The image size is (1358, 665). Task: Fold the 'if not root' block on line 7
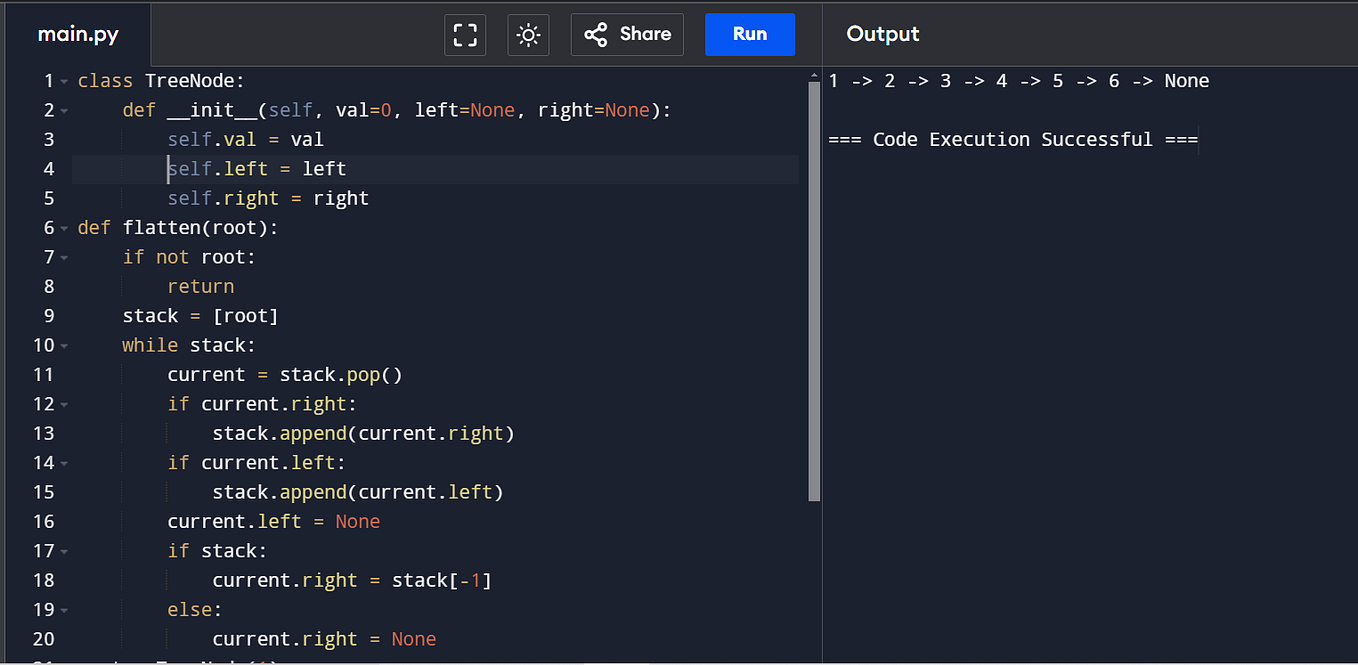(64, 258)
